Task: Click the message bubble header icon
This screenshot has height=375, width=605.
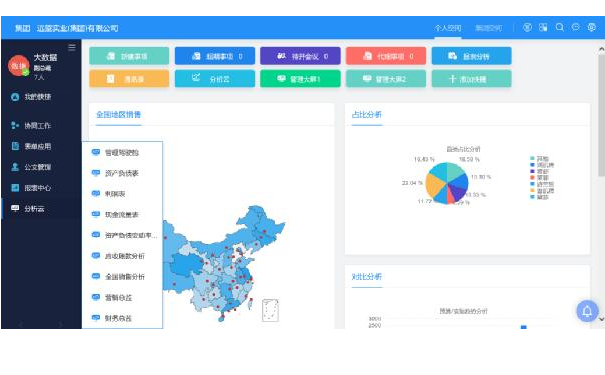Action: pos(575,27)
